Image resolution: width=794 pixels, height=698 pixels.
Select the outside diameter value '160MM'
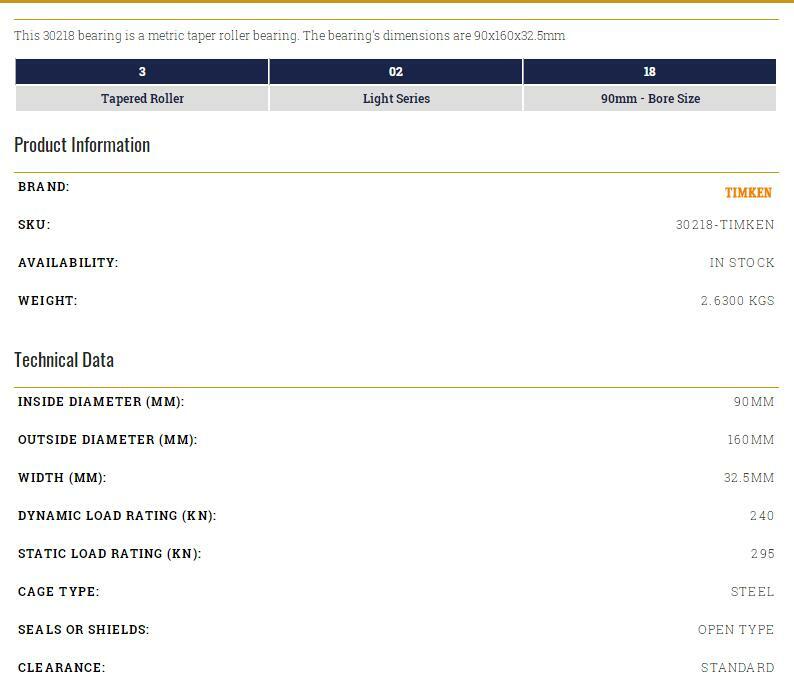tap(751, 440)
